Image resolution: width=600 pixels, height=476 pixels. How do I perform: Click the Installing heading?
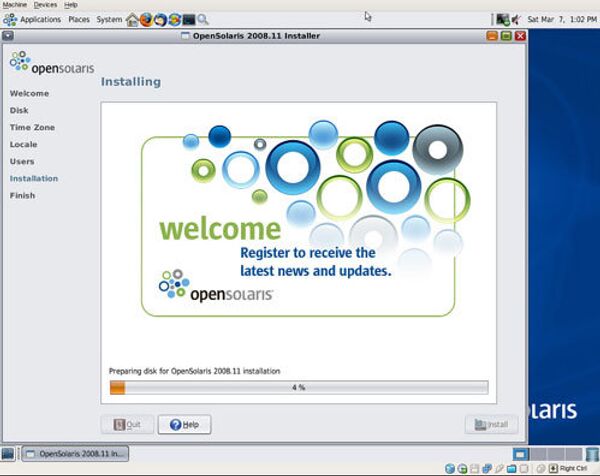pyautogui.click(x=131, y=82)
